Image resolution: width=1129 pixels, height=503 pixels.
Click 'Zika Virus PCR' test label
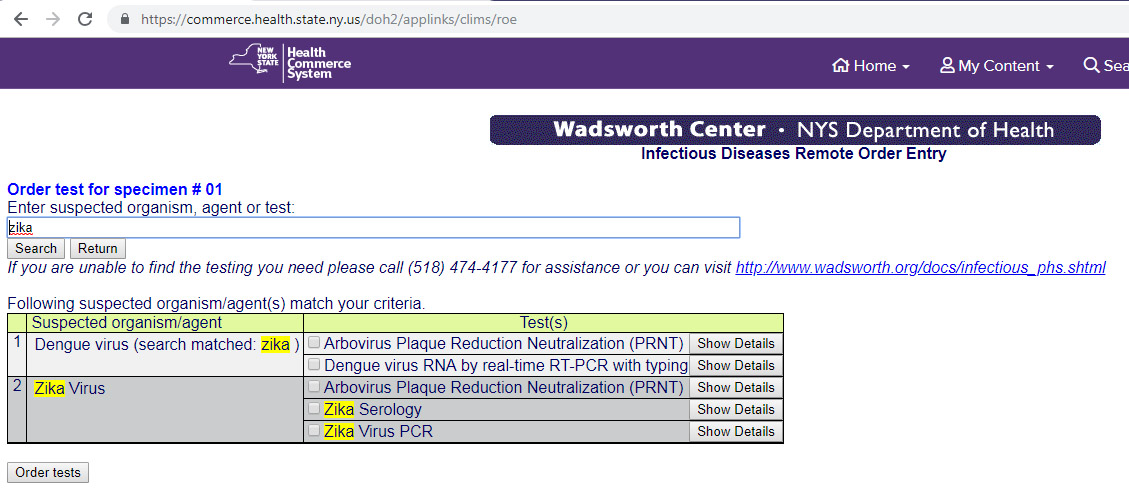click(378, 431)
